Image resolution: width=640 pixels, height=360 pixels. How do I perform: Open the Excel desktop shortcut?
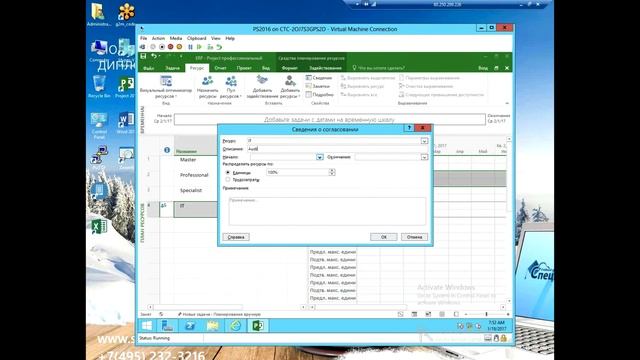pos(99,227)
